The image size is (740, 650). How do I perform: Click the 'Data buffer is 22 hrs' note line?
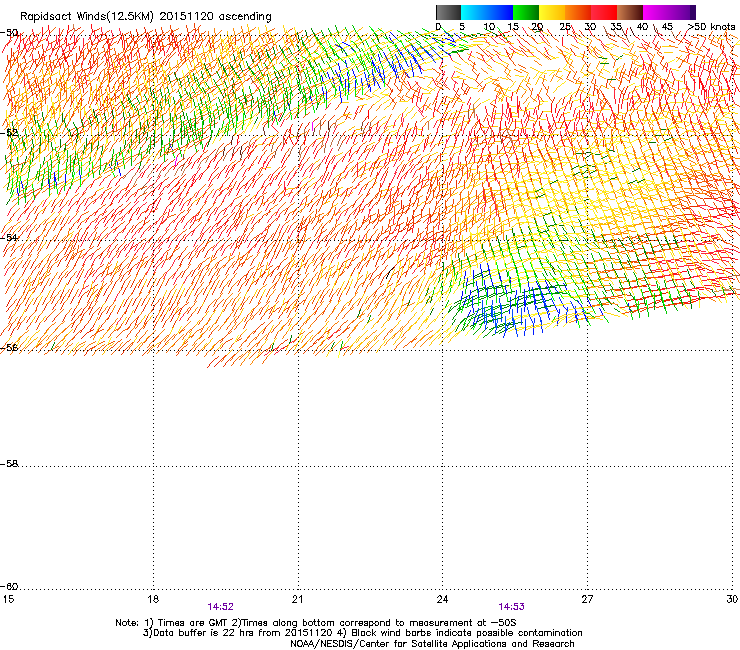pyautogui.click(x=362, y=633)
